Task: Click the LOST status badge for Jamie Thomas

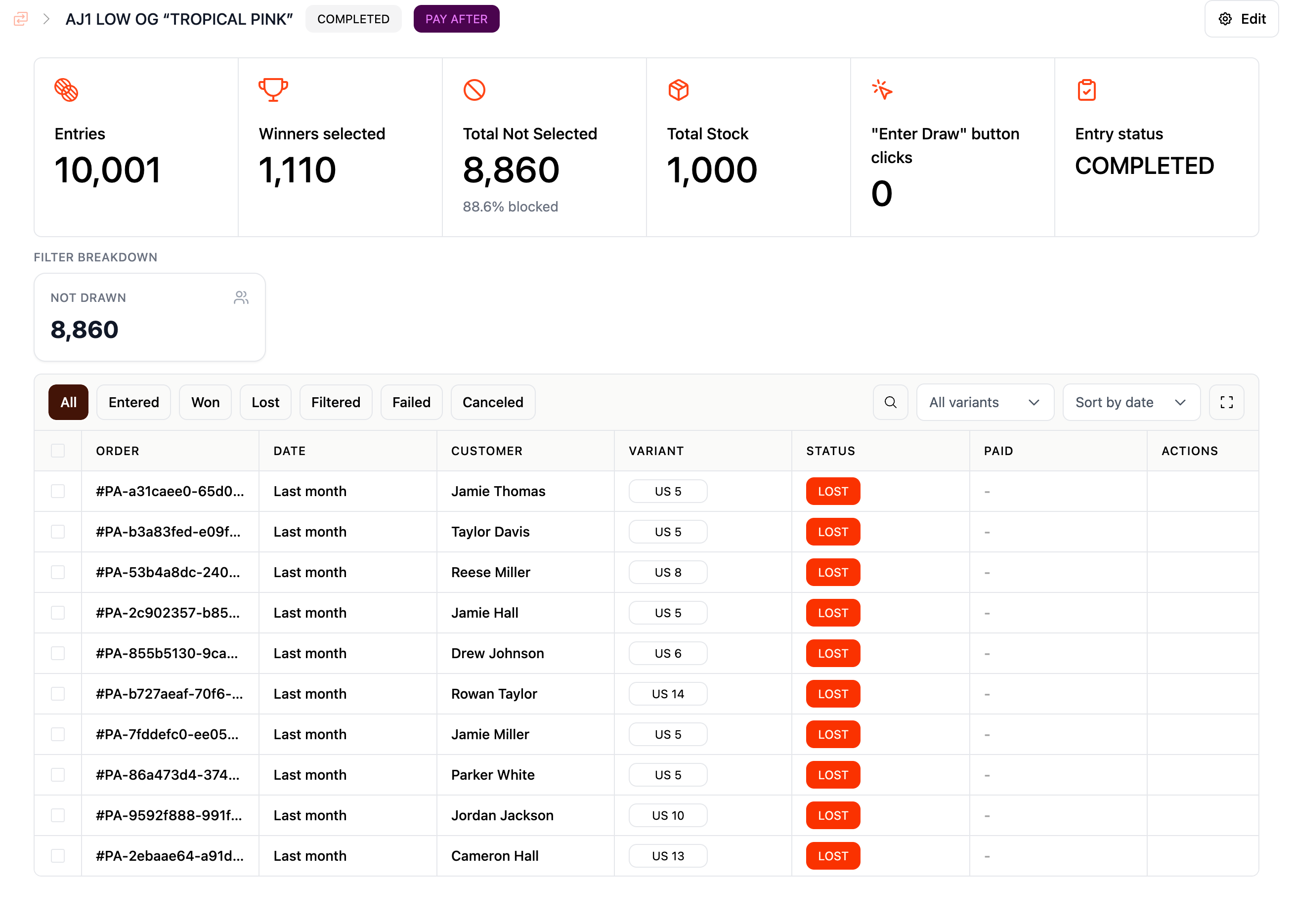Action: (833, 491)
